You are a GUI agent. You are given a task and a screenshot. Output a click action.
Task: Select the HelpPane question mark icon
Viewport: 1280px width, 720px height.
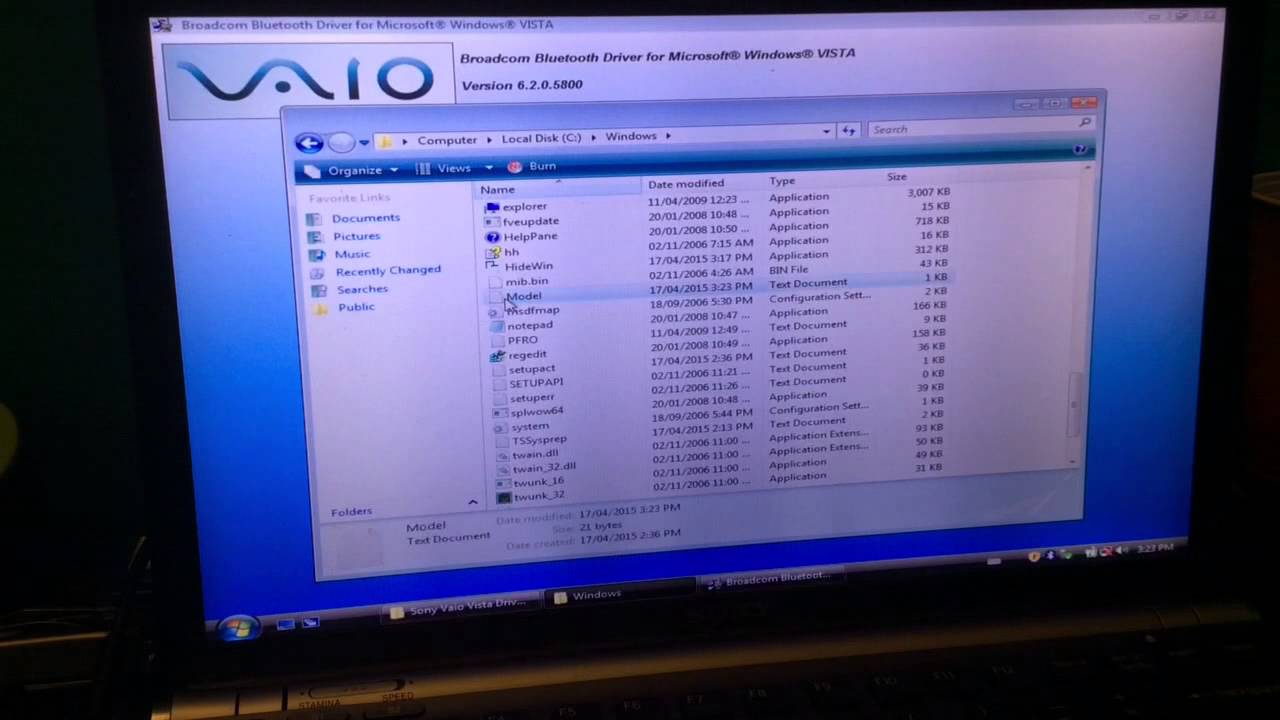click(493, 237)
